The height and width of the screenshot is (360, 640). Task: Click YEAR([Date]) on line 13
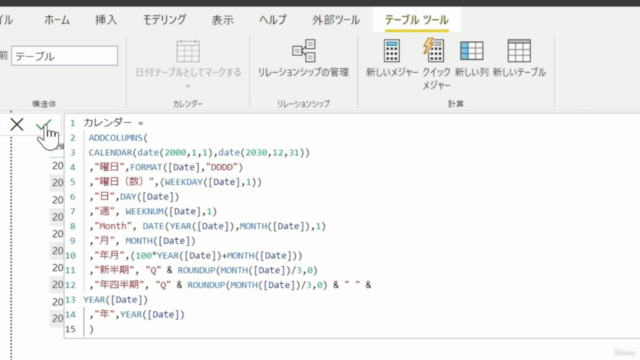pos(116,299)
